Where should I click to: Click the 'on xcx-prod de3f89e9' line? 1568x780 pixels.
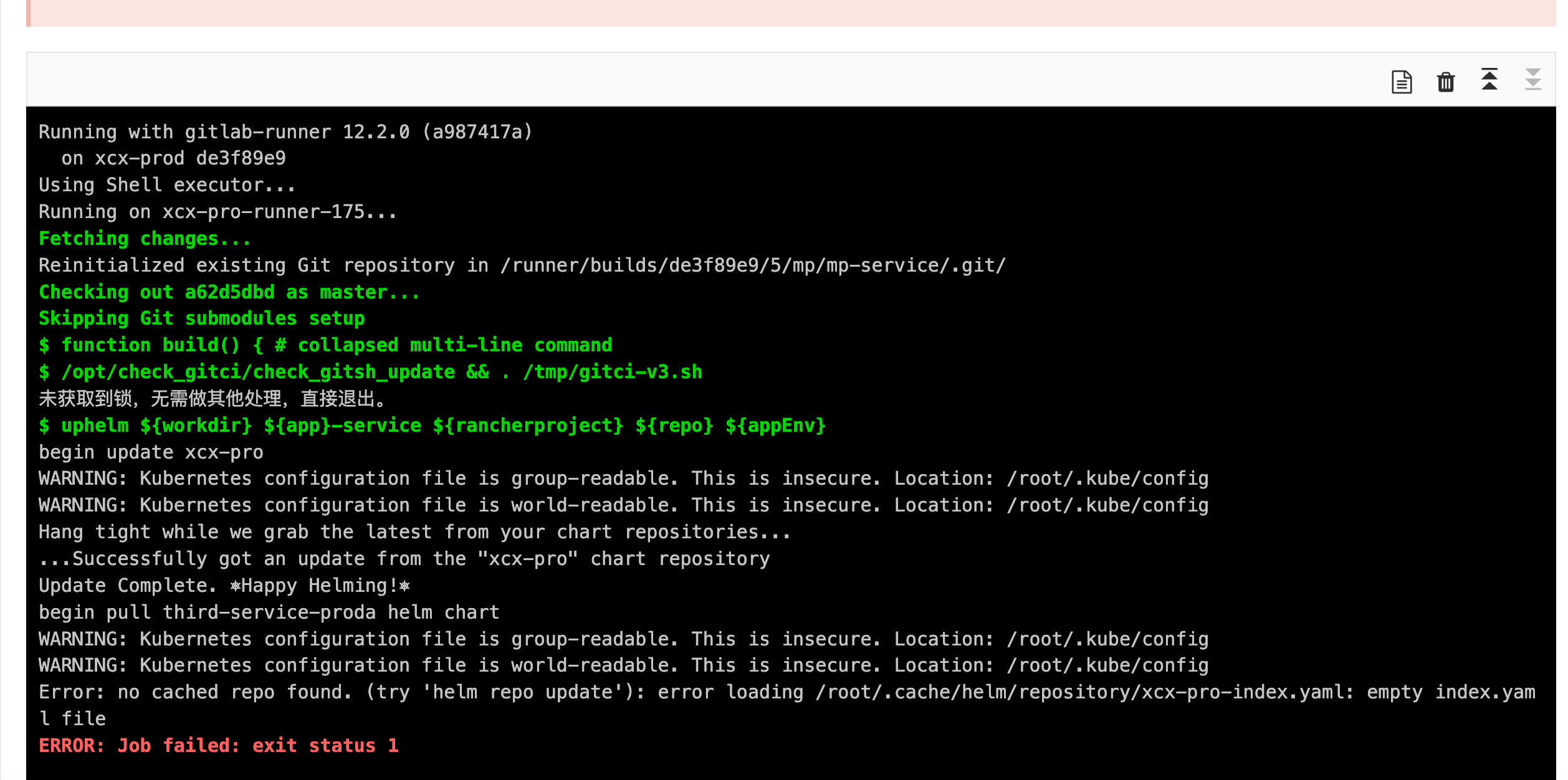coord(173,158)
